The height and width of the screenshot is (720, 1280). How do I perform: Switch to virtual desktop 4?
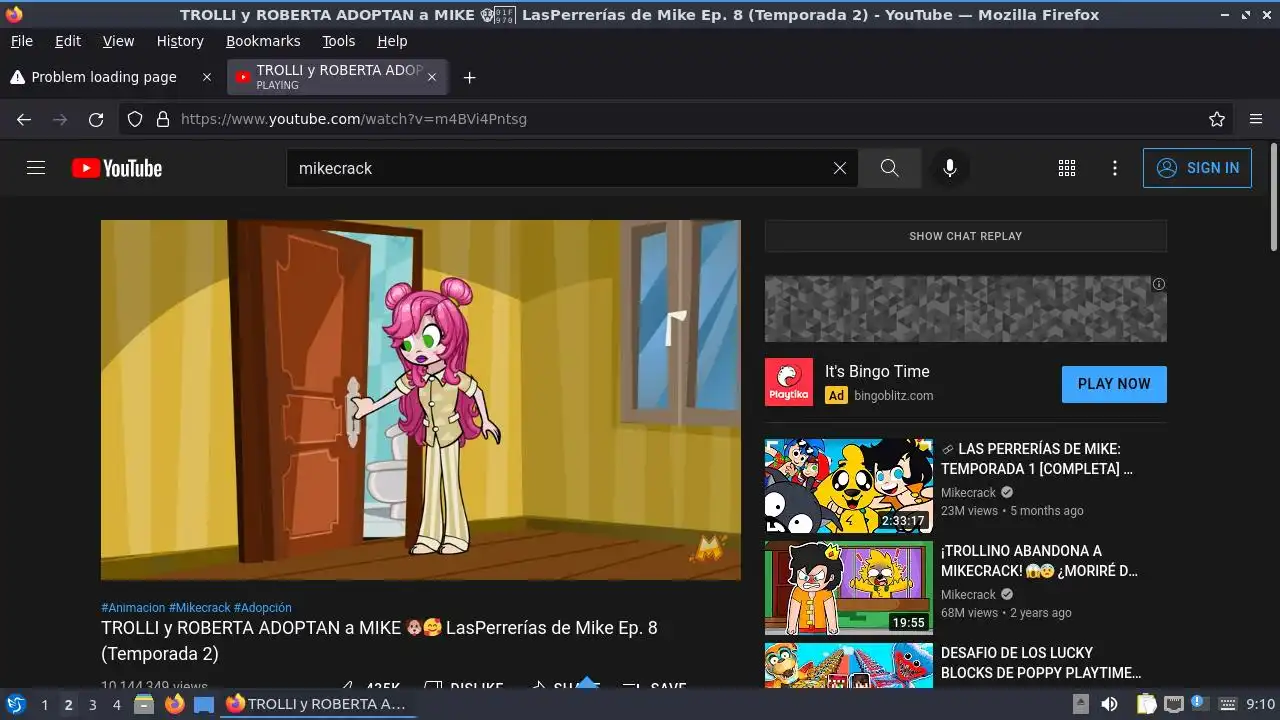116,704
